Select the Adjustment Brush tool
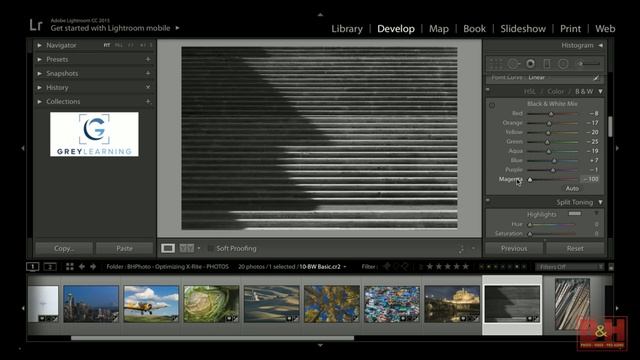Screen dimensions: 640x360 588,64
